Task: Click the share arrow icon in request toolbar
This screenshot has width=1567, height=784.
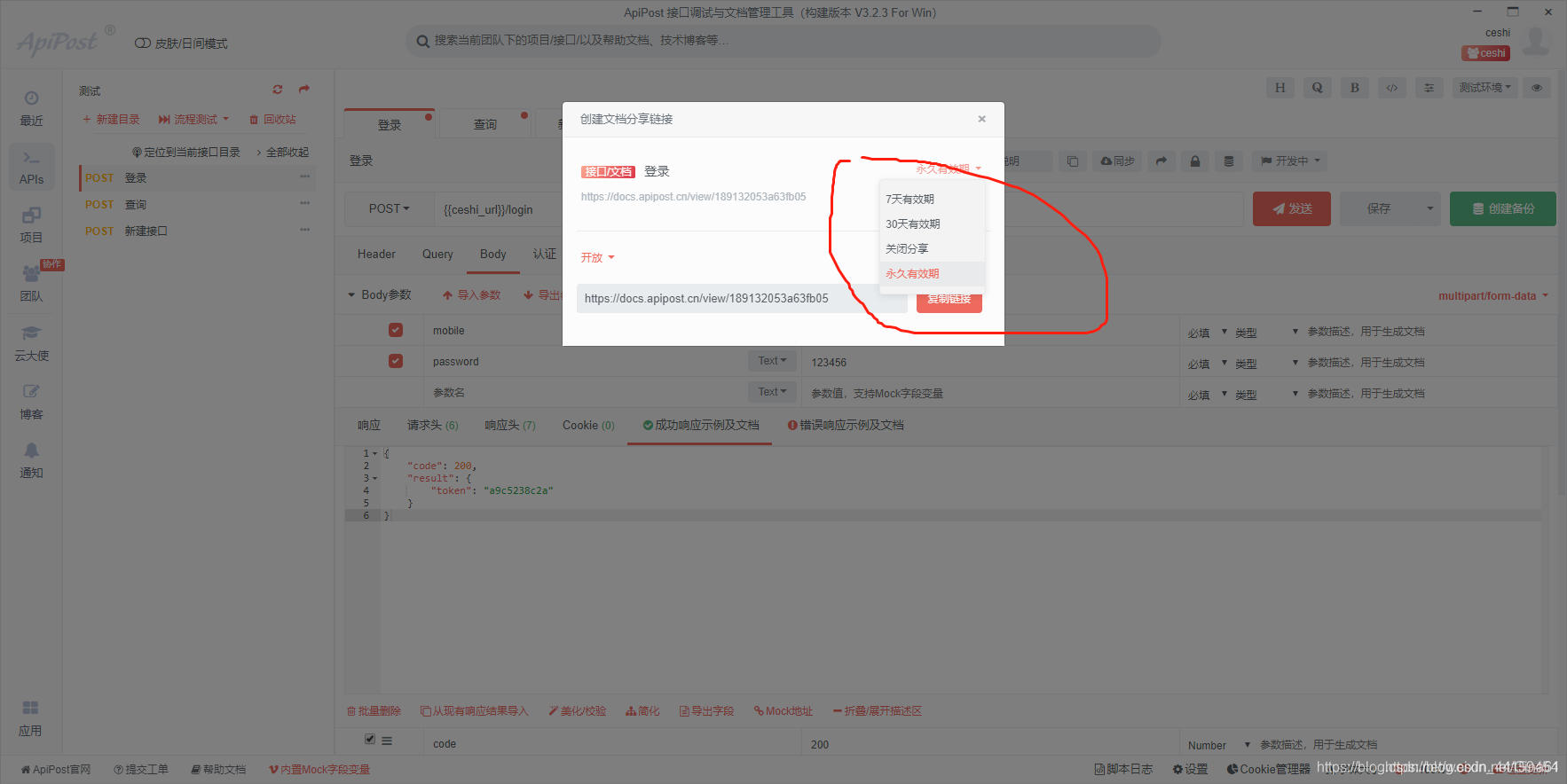Action: pyautogui.click(x=1161, y=161)
